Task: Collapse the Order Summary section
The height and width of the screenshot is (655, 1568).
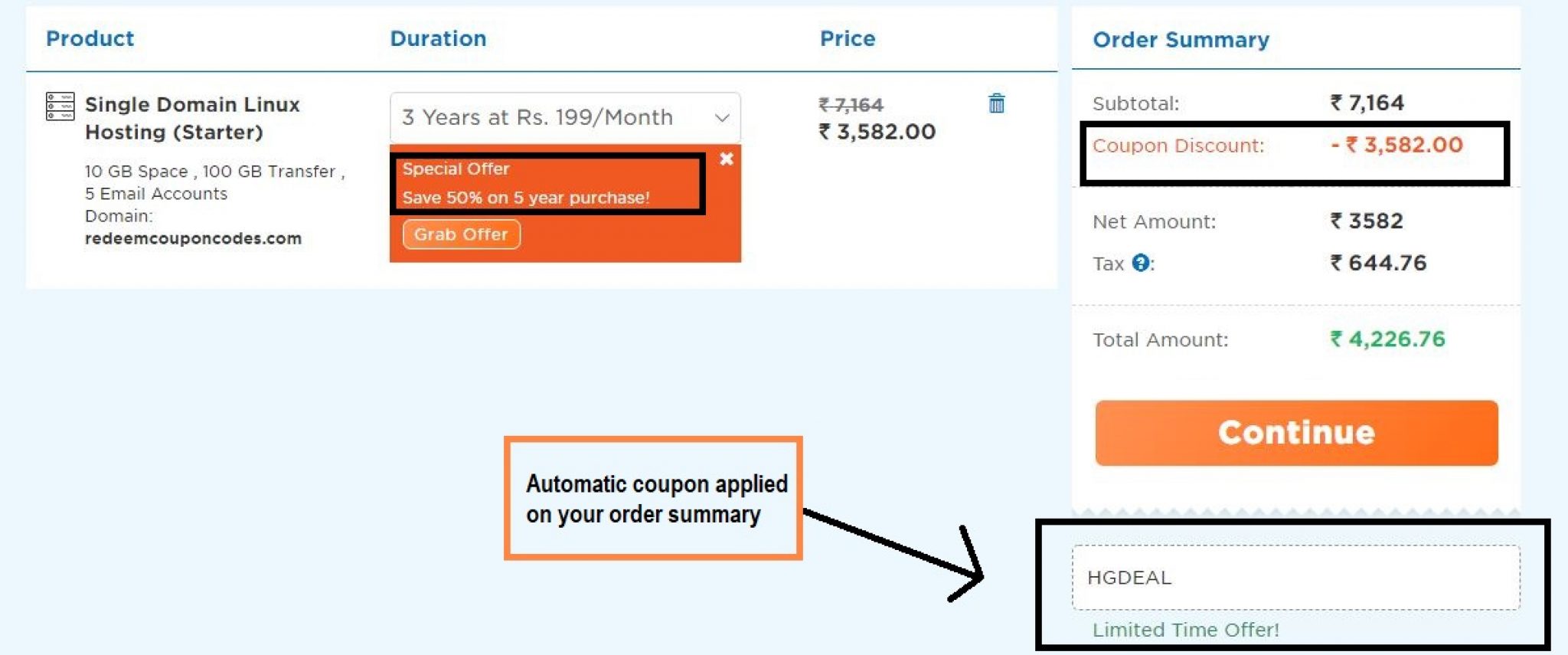Action: [x=1181, y=40]
